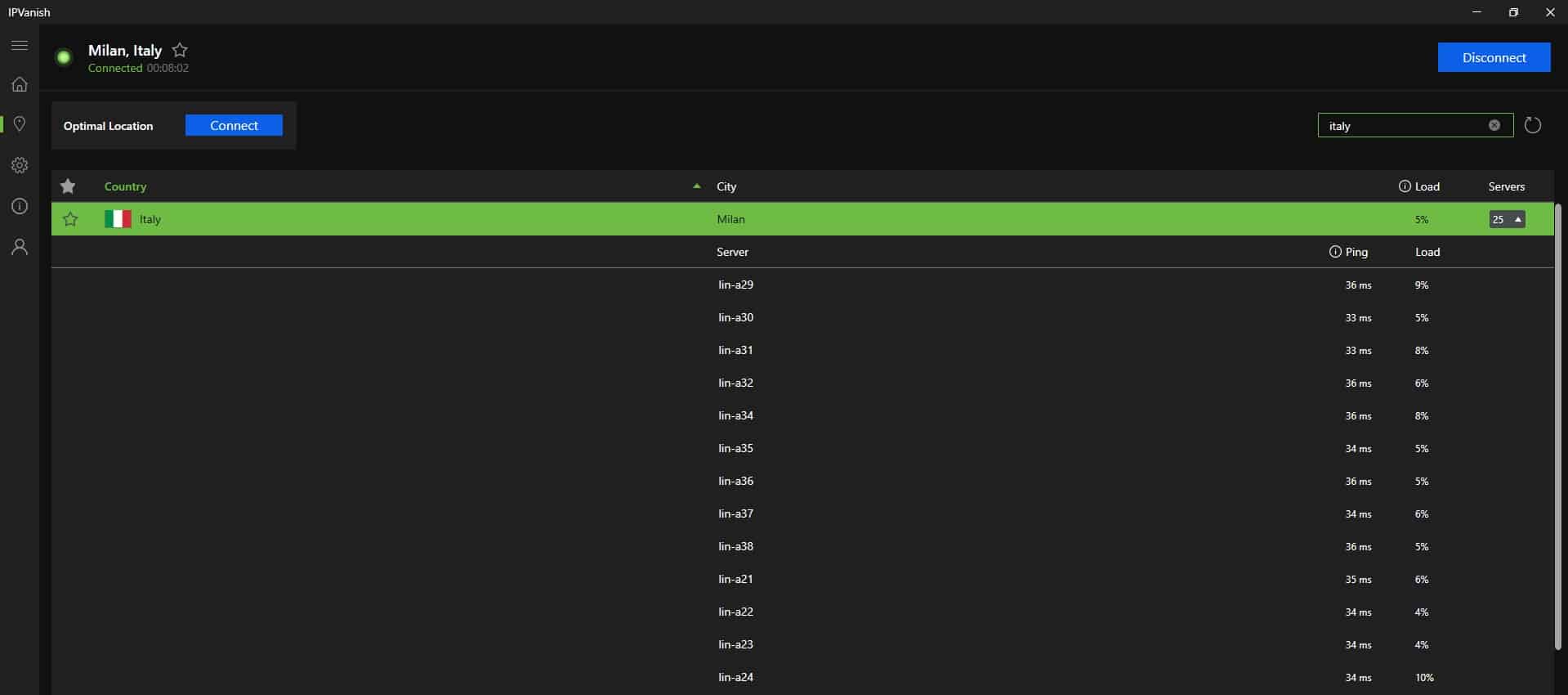Restore the IPVanish window size

click(x=1513, y=12)
